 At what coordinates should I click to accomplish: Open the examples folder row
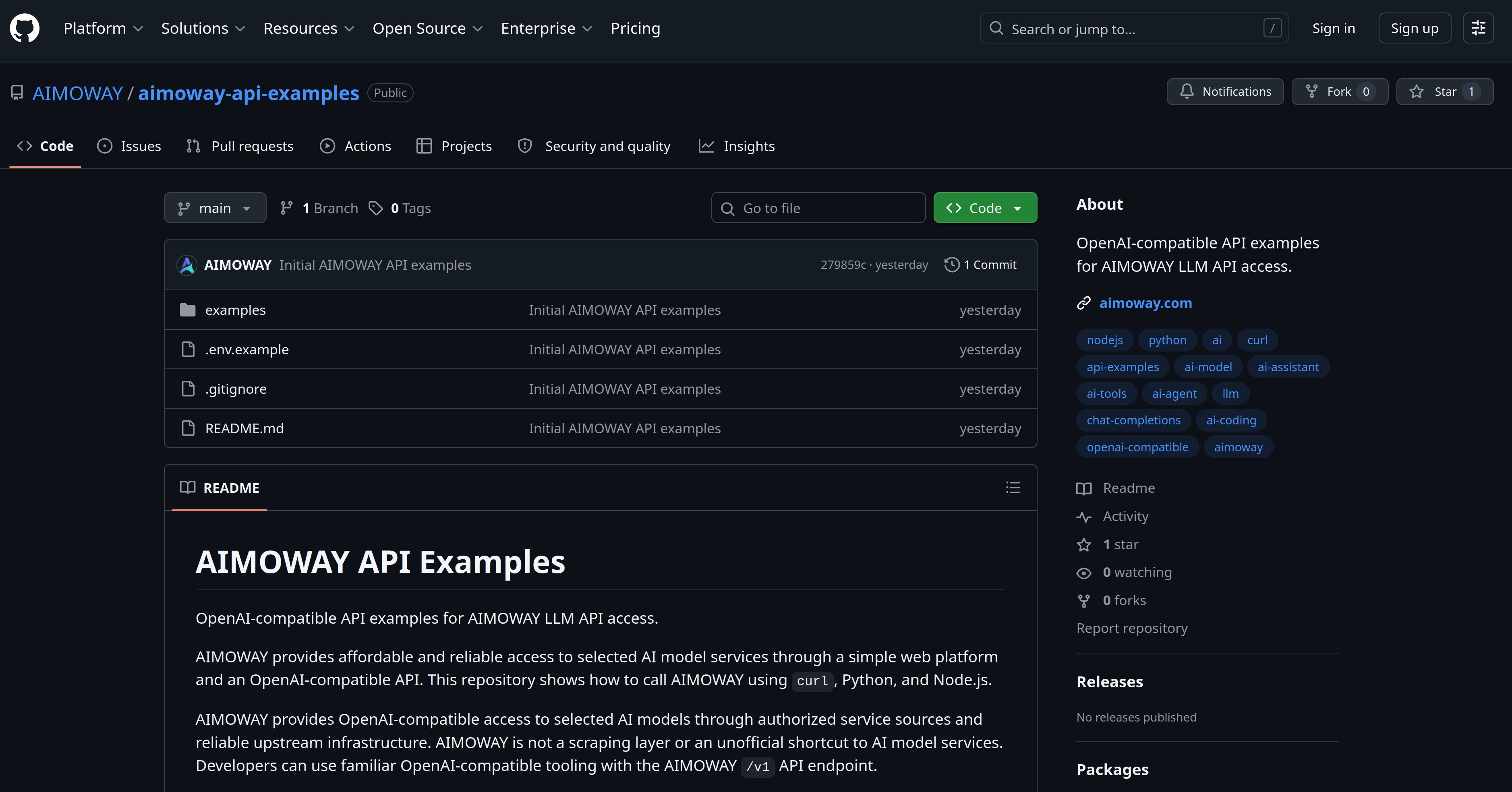(x=601, y=310)
